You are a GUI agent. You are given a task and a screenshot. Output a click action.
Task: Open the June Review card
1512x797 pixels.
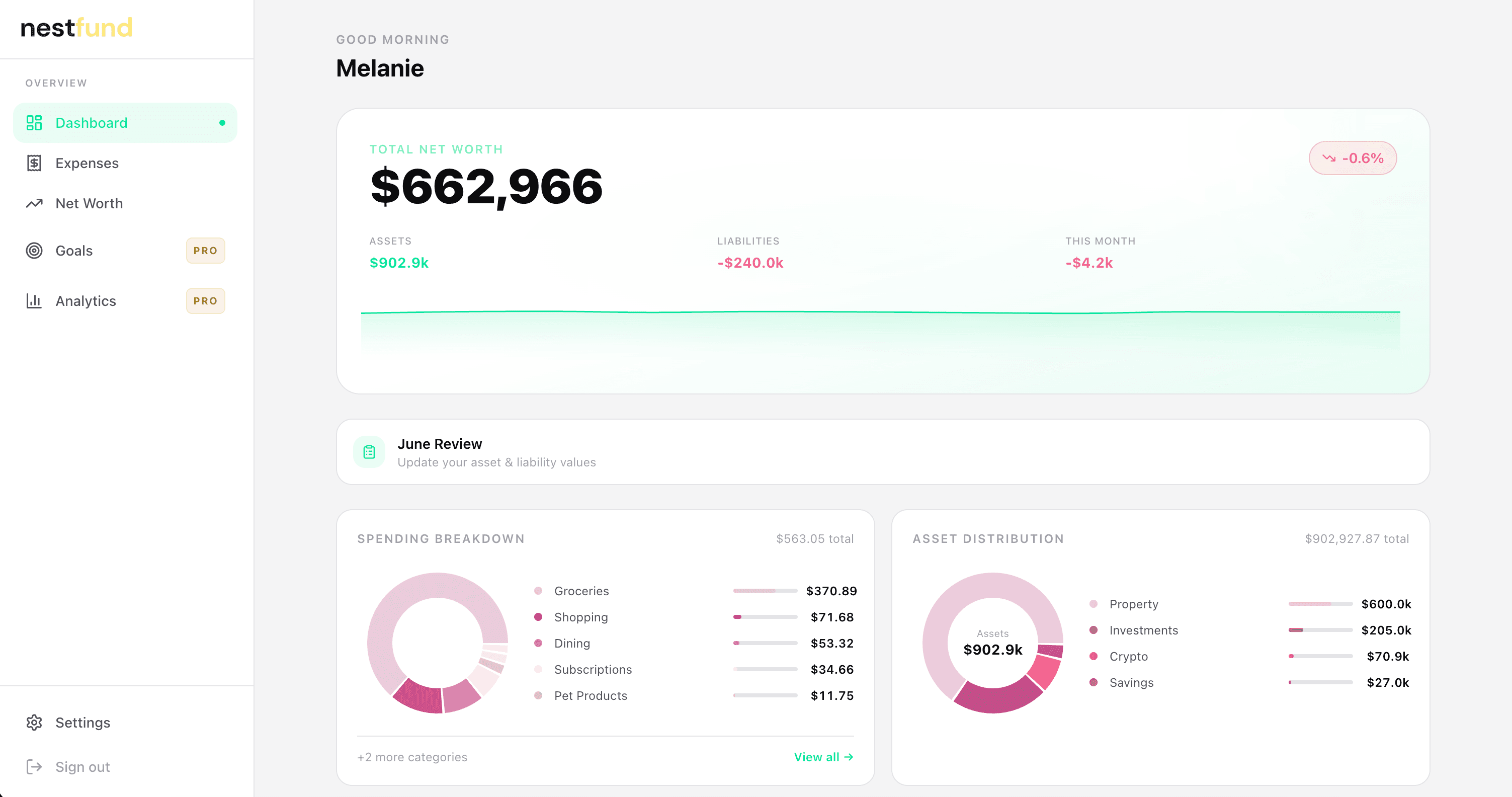(883, 452)
